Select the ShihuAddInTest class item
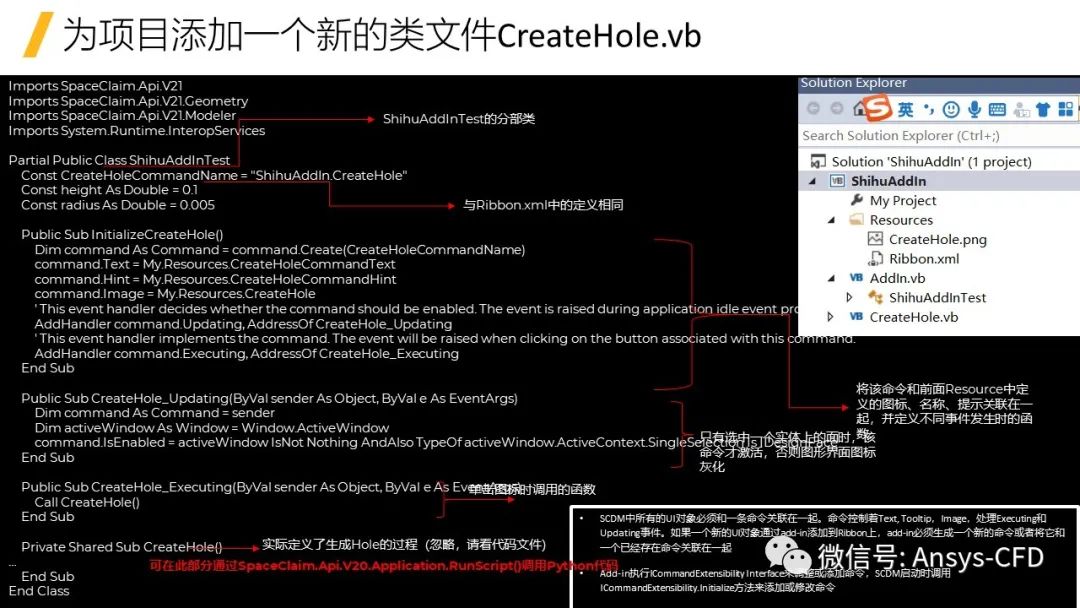 click(x=939, y=297)
